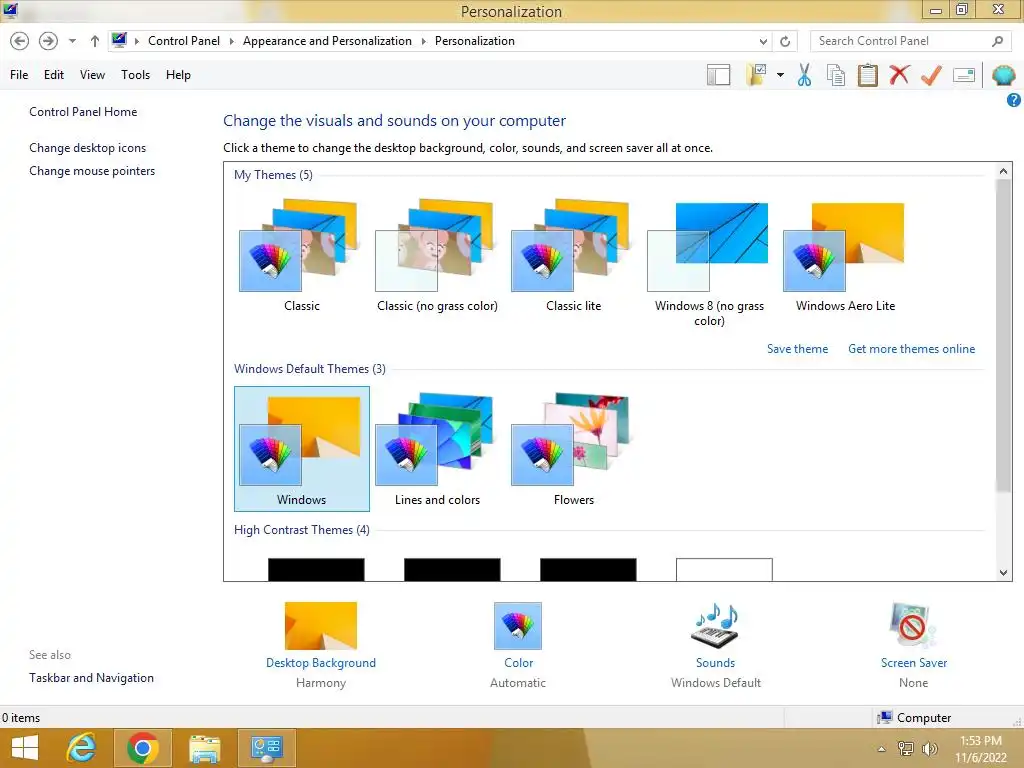Open the Help menu
Screen dimensions: 1024x768
pyautogui.click(x=178, y=75)
